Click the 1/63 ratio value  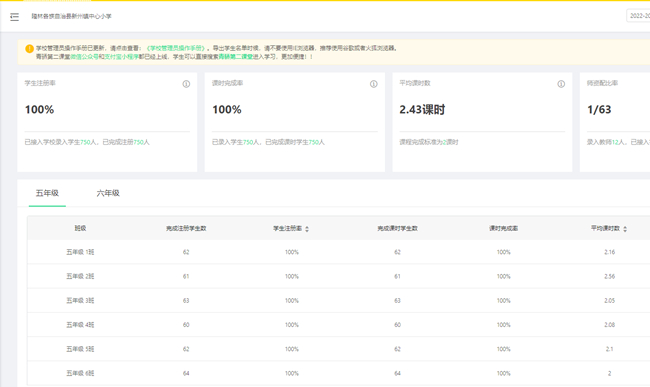[599, 109]
